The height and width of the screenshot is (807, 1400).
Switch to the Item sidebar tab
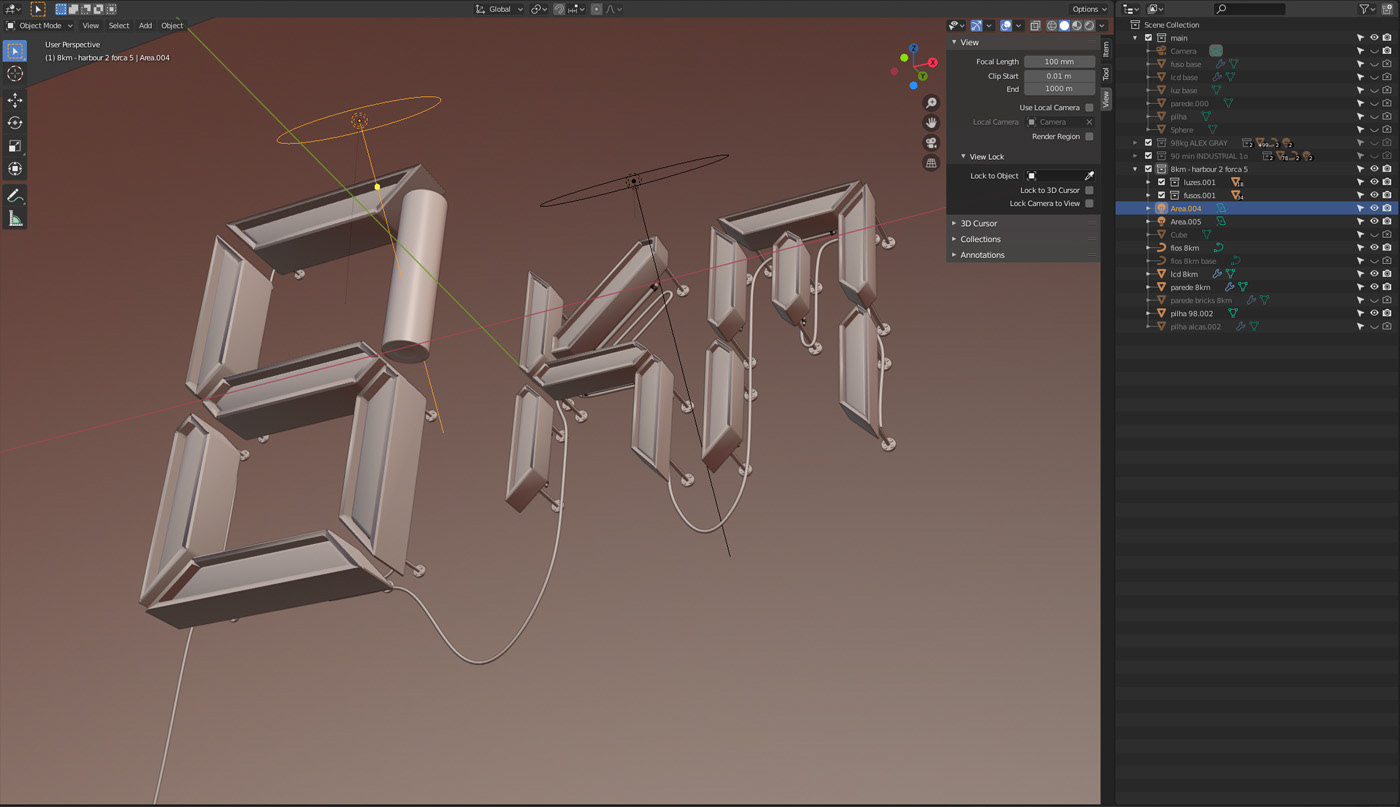tap(1106, 48)
